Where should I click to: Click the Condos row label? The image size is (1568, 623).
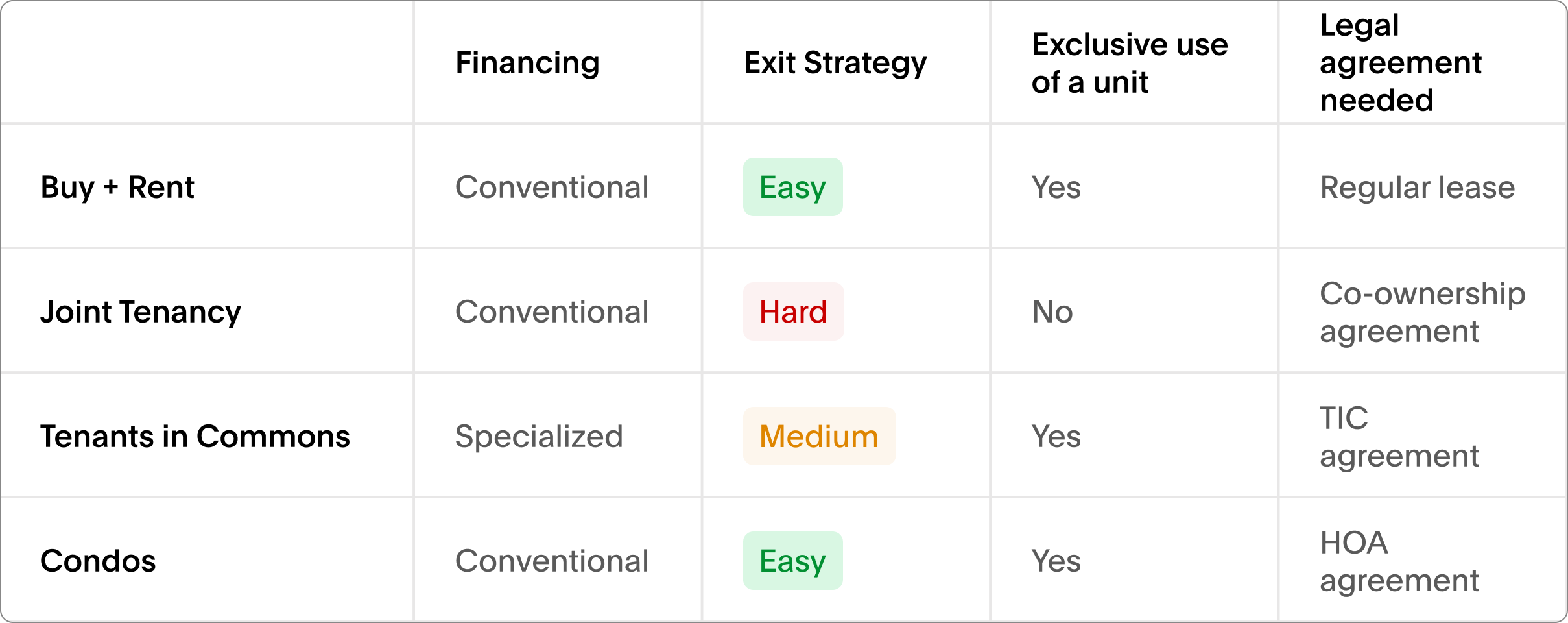click(98, 561)
